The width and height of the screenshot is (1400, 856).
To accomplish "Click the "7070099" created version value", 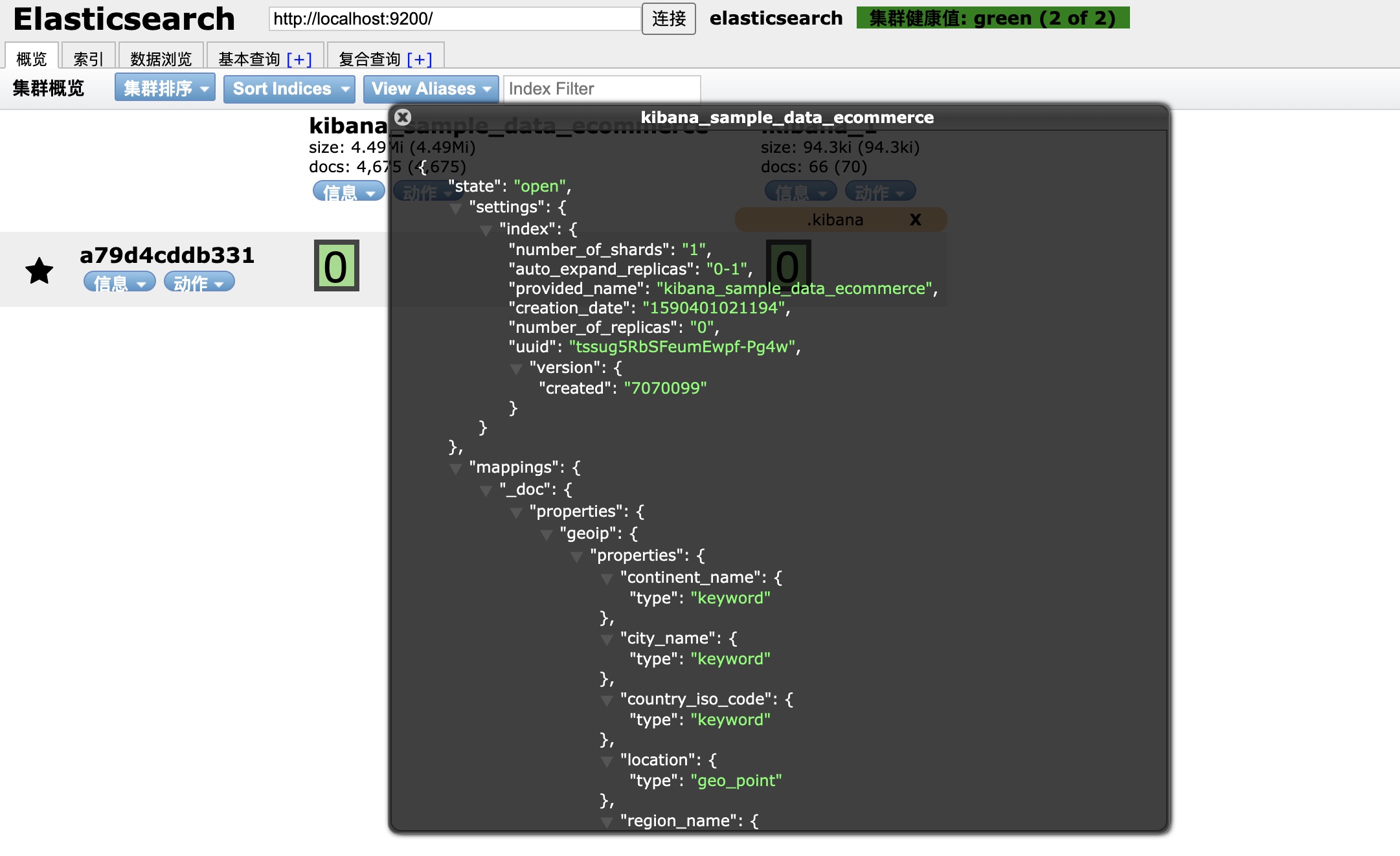I will (x=665, y=389).
